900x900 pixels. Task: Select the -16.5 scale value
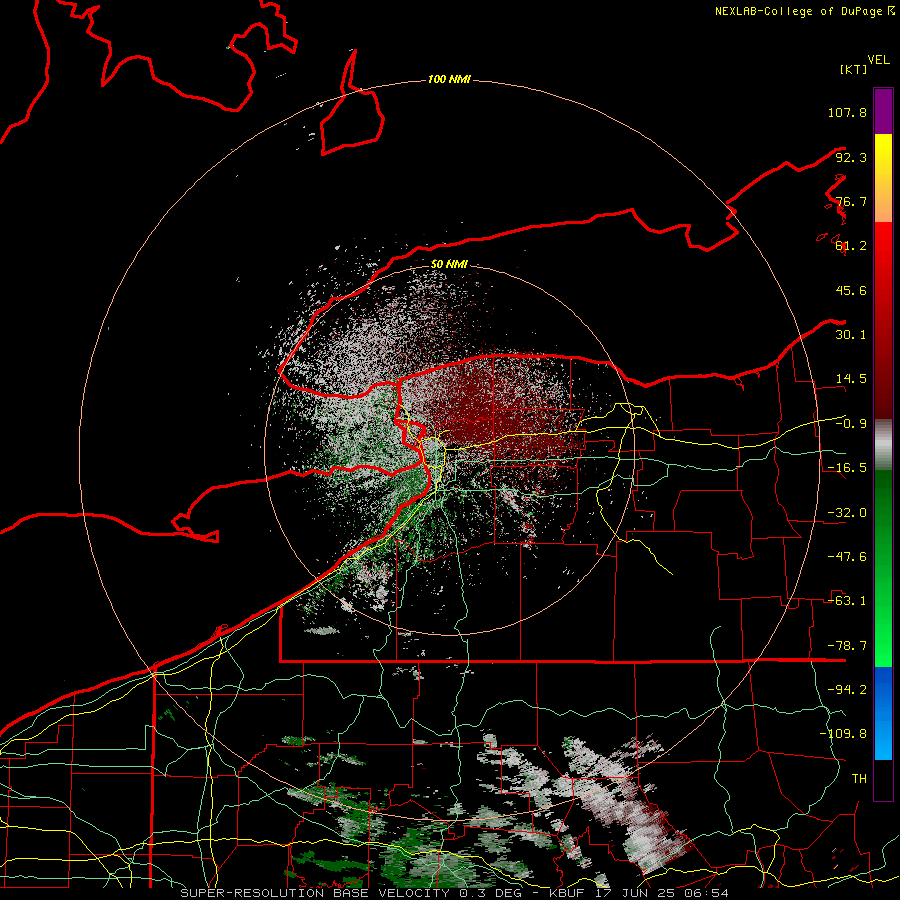point(847,468)
